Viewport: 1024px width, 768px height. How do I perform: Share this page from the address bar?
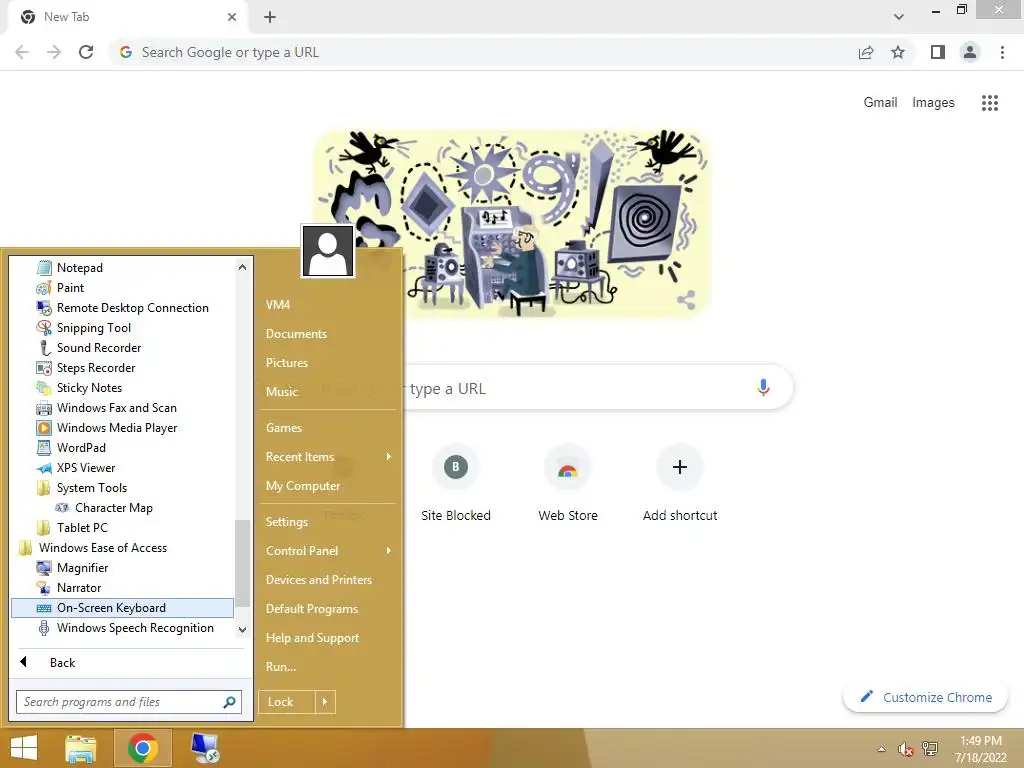click(866, 52)
